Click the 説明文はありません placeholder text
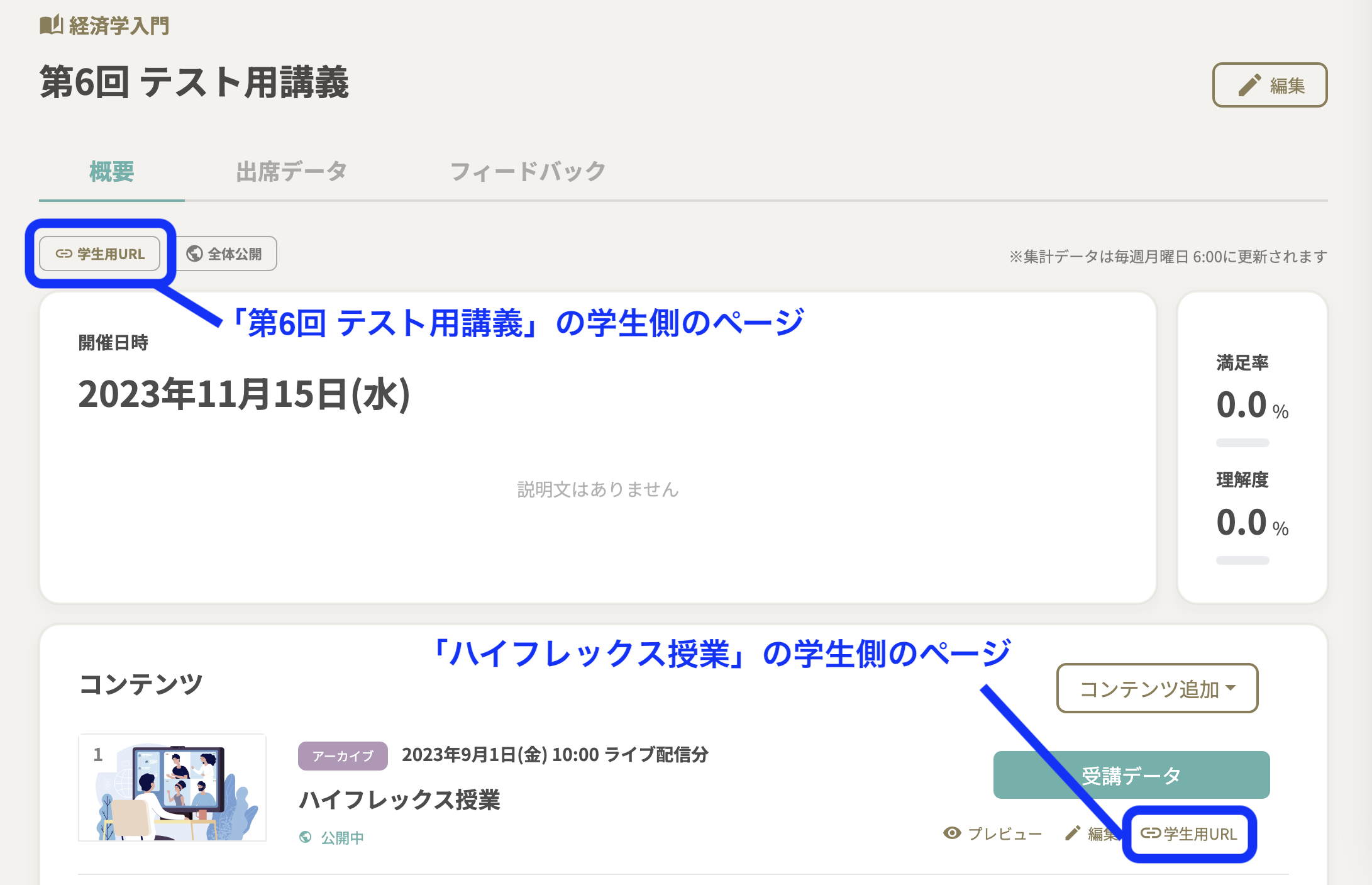Image resolution: width=1372 pixels, height=885 pixels. 598,489
